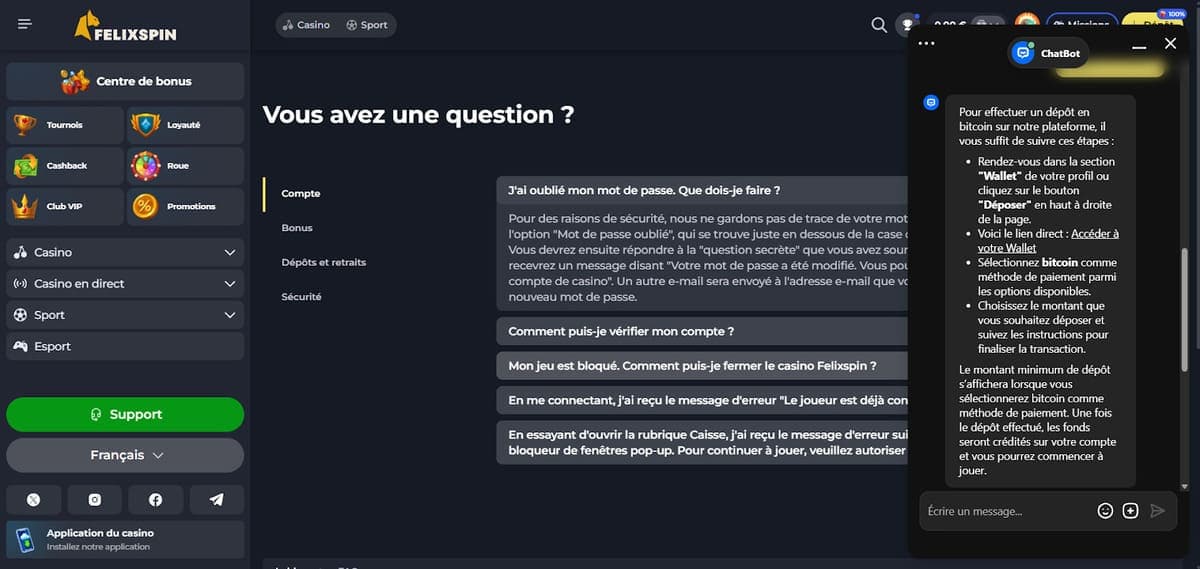This screenshot has height=569, width=1200.
Task: Open the hamburger menu icon
Action: point(25,24)
